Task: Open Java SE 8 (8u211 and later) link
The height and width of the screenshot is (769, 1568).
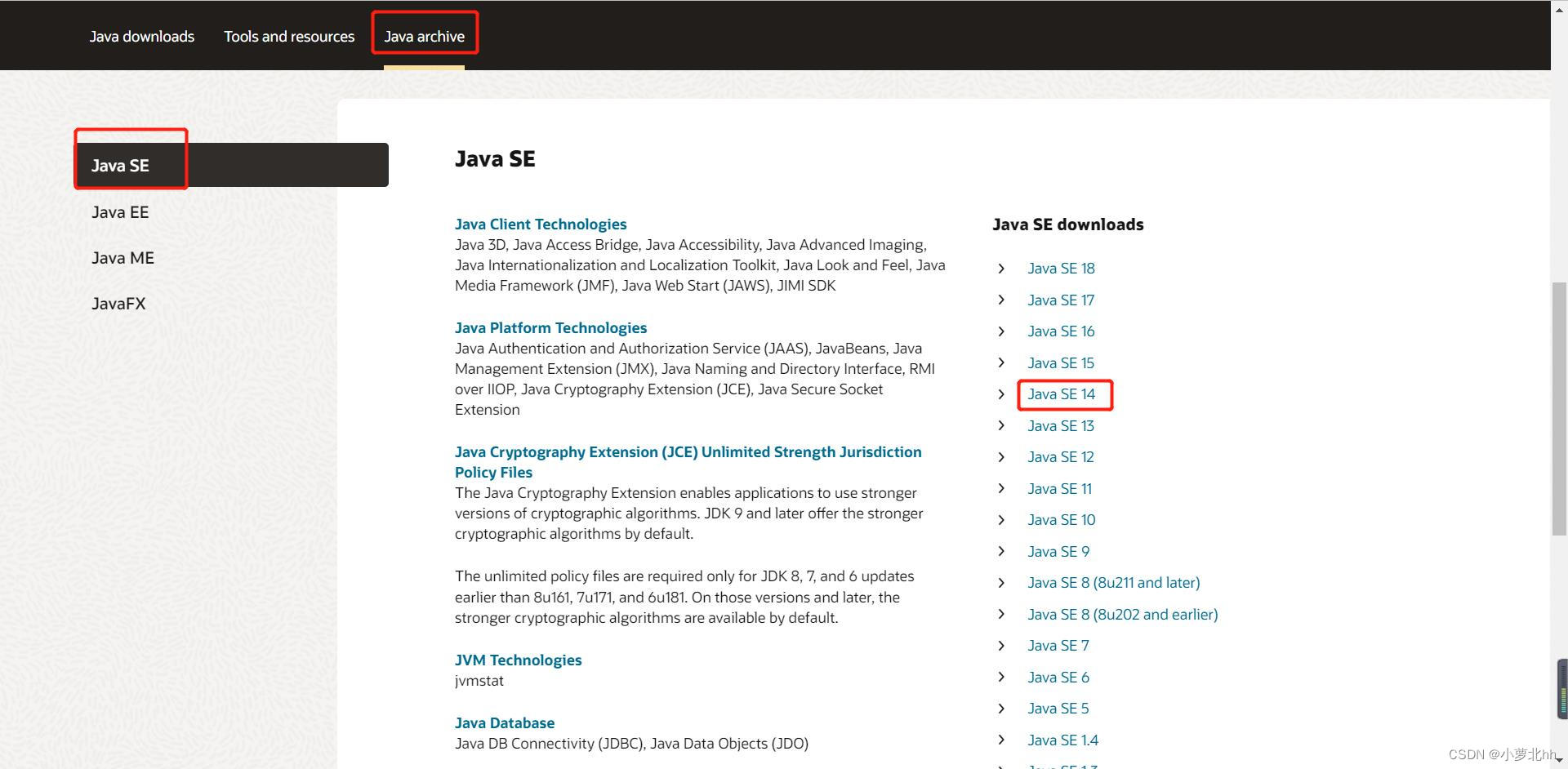Action: [x=1114, y=583]
